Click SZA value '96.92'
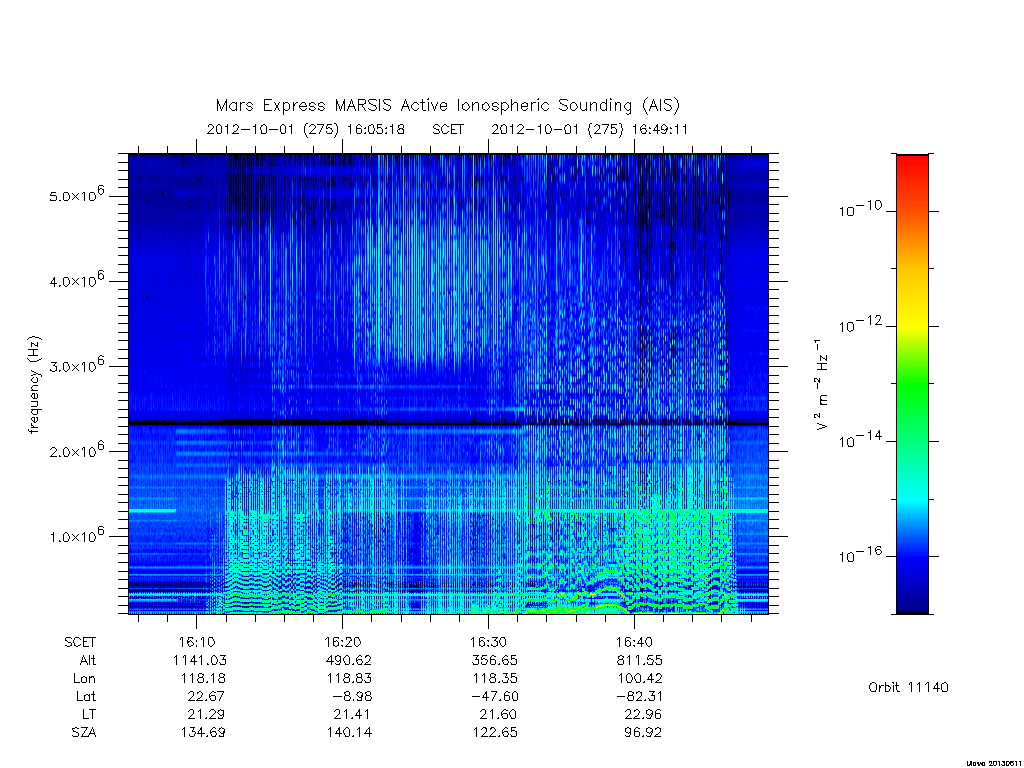This screenshot has height=768, width=1024. [x=643, y=733]
